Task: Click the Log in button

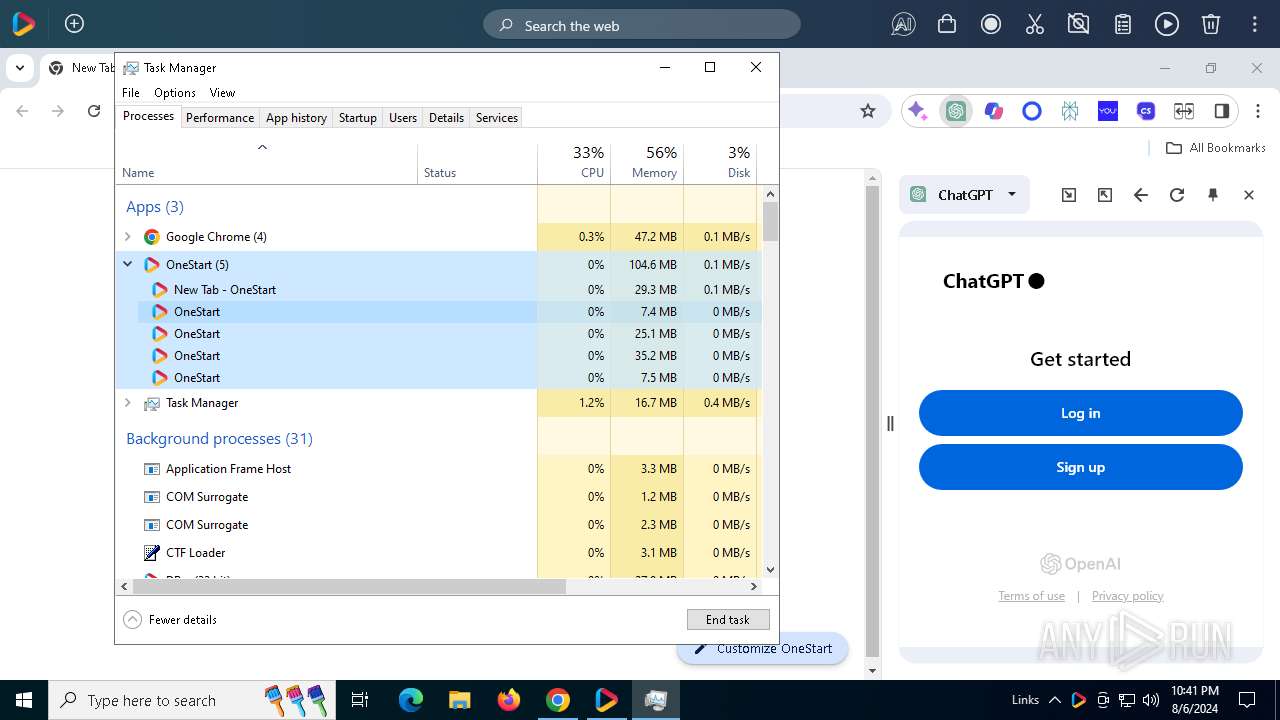Action: [x=1080, y=413]
